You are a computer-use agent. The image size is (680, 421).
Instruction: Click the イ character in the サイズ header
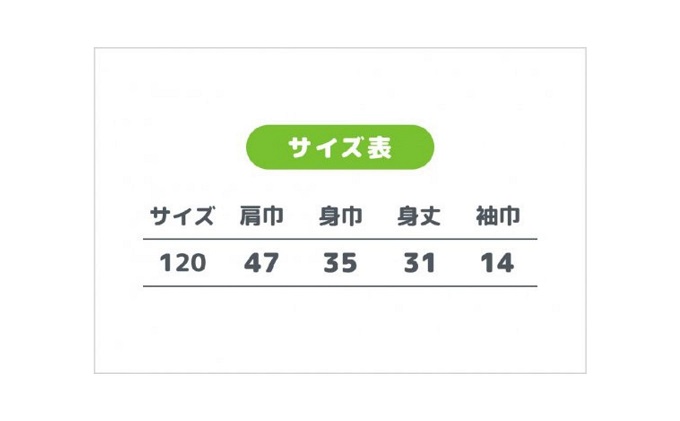point(182,216)
